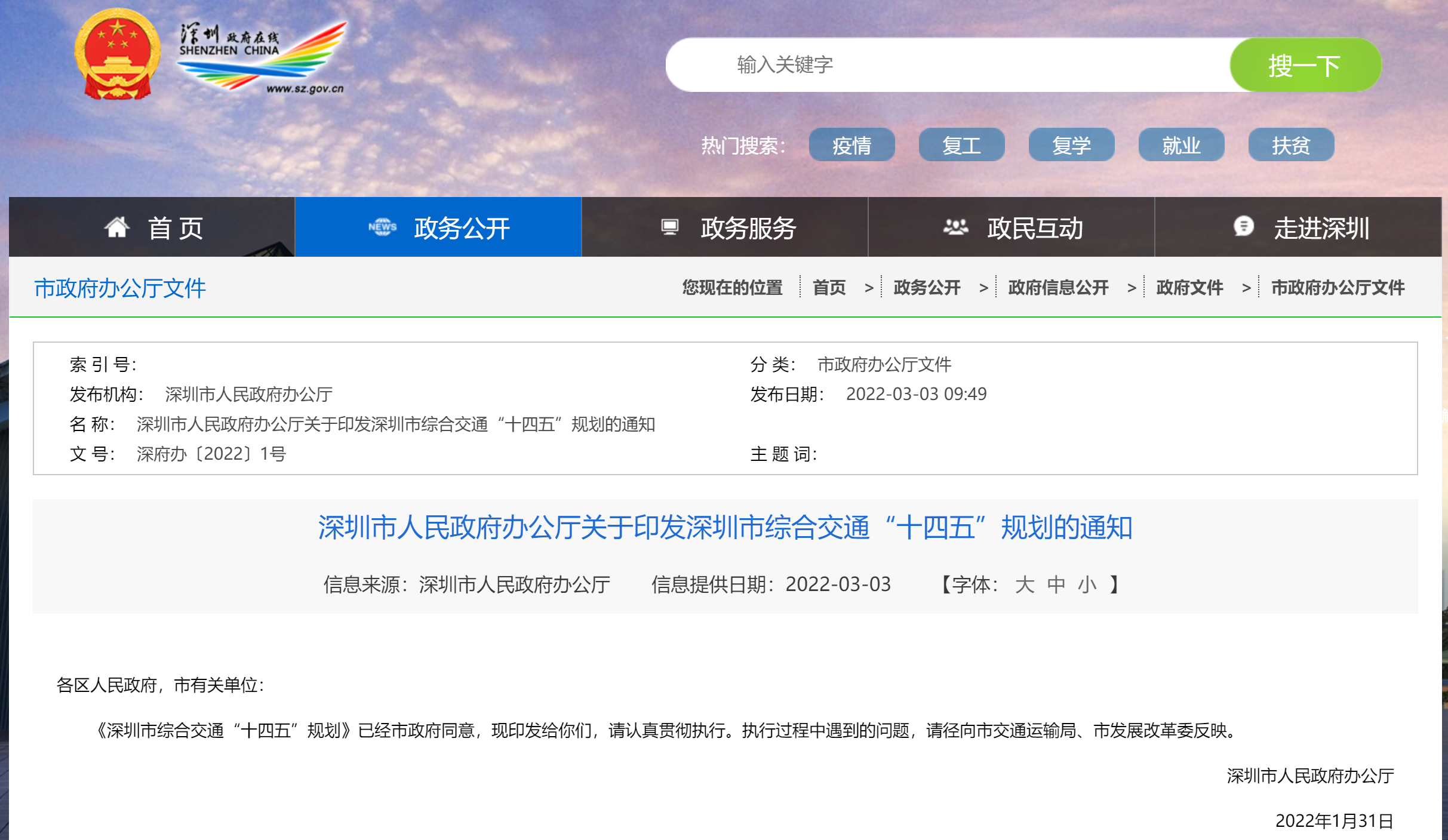Screen dimensions: 1448x840
Task: Set font size to 中
Action: tap(1056, 584)
